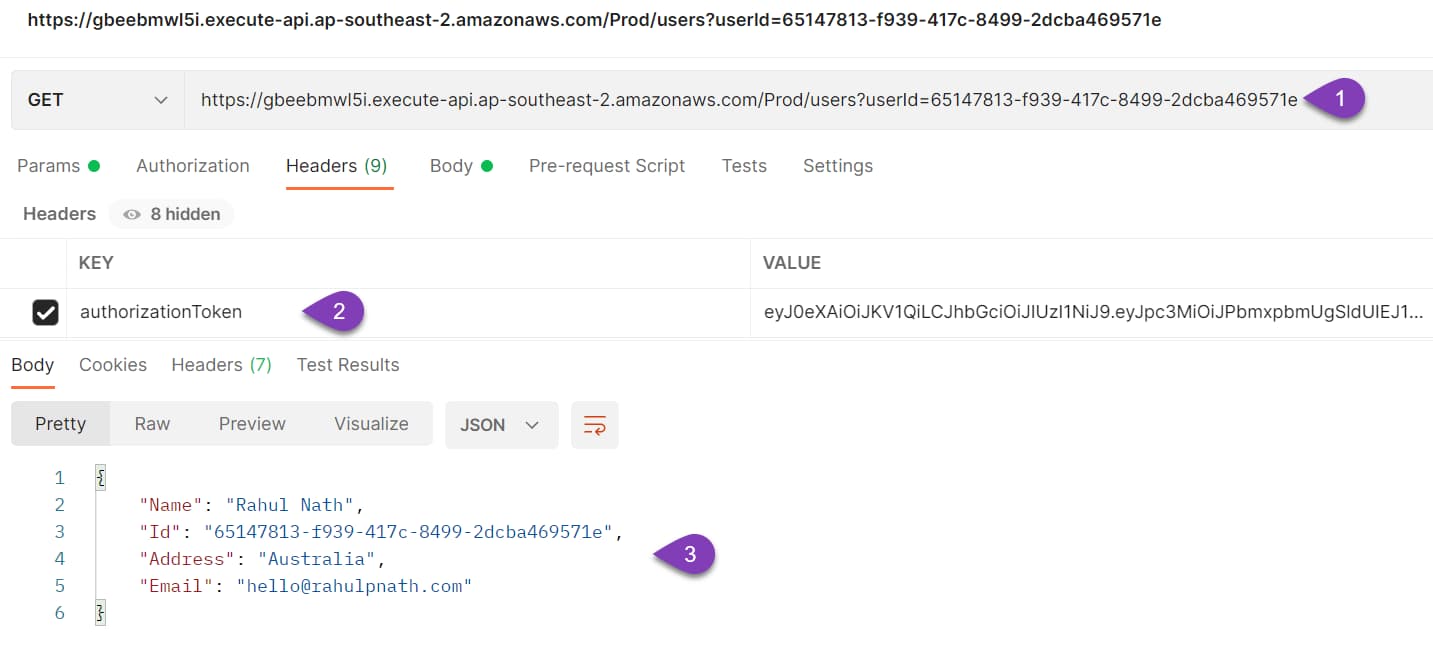View the Test Results tab
Image resolution: width=1433 pixels, height=647 pixels.
(347, 364)
